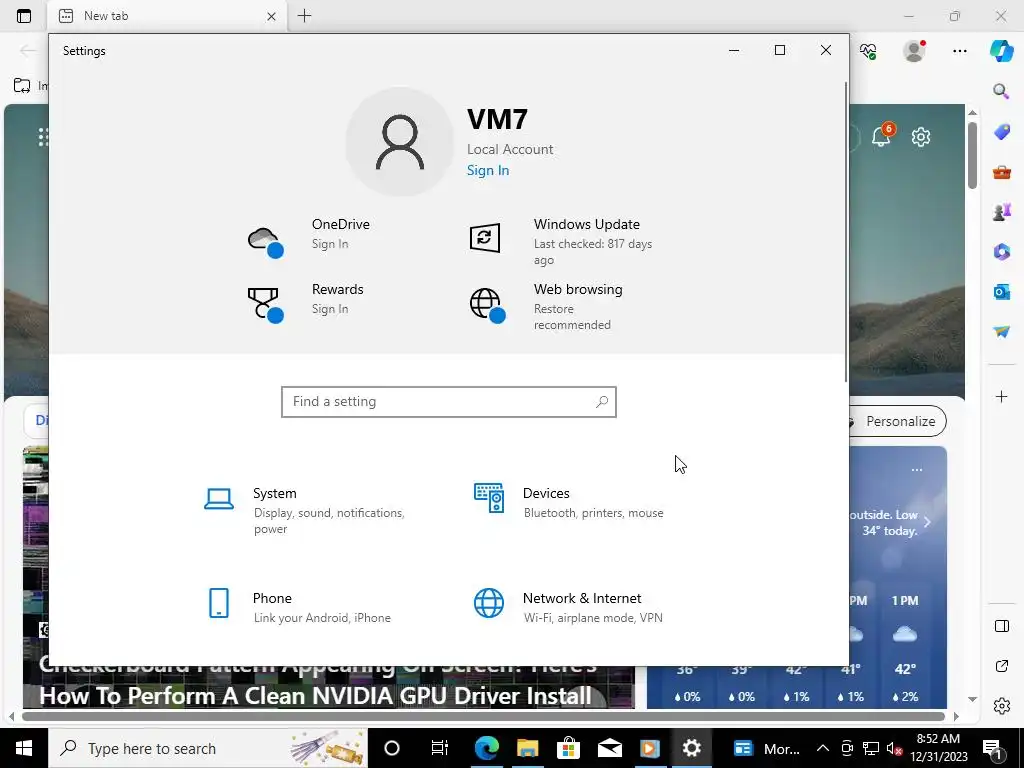Open the news widget on the taskbar
Image resolution: width=1024 pixels, height=768 pixels.
[765, 748]
